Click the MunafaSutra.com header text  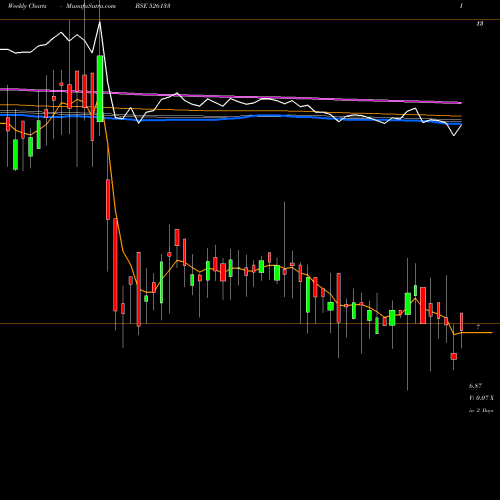[x=91, y=6]
